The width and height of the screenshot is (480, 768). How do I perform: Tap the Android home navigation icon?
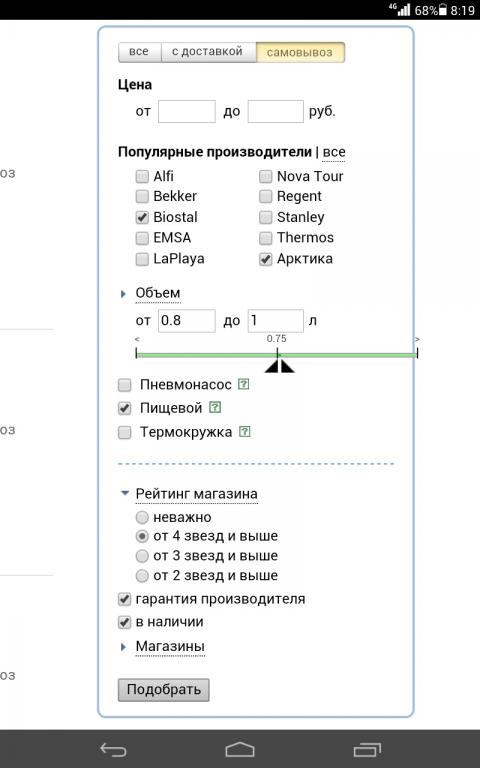[240, 749]
